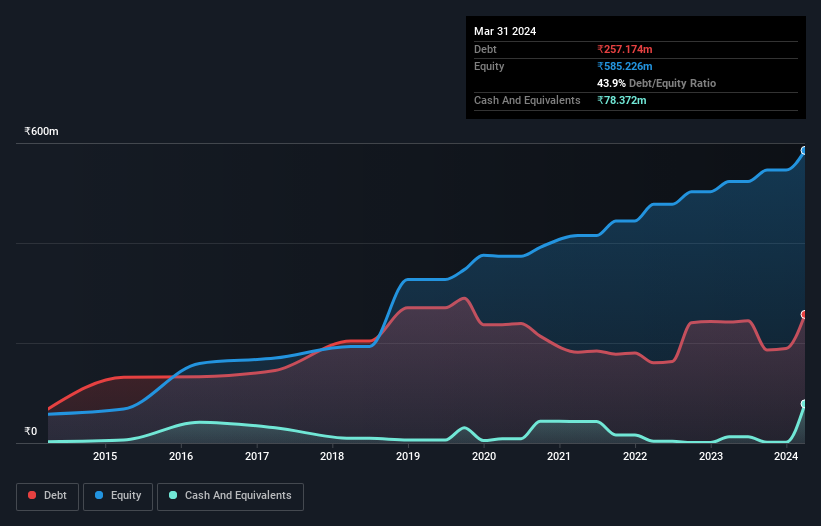This screenshot has width=821, height=526.
Task: Click the ₹78.372m cash value in tooltip
Action: (622, 100)
